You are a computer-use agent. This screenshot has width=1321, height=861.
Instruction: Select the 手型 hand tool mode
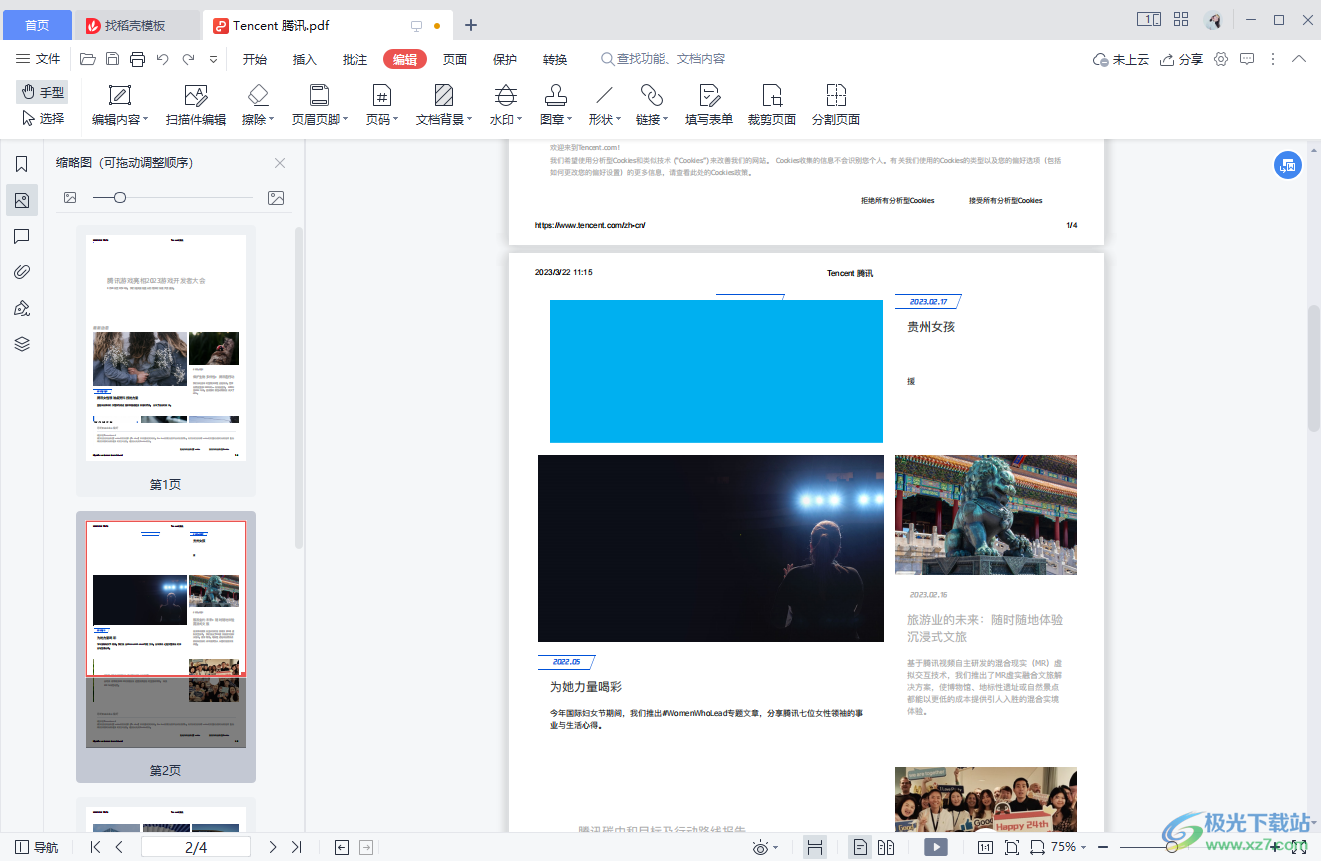pos(42,92)
